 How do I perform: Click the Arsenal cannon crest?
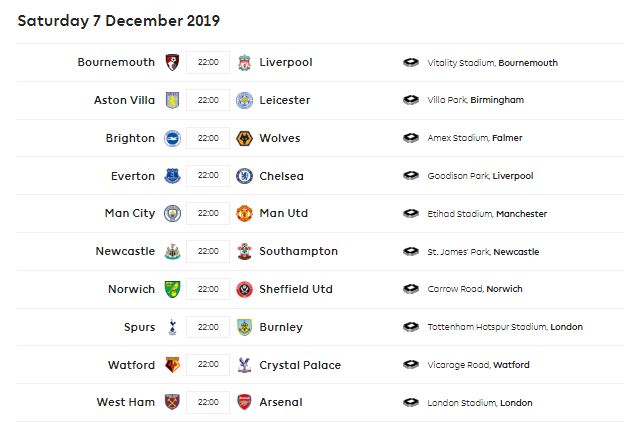[x=245, y=402]
